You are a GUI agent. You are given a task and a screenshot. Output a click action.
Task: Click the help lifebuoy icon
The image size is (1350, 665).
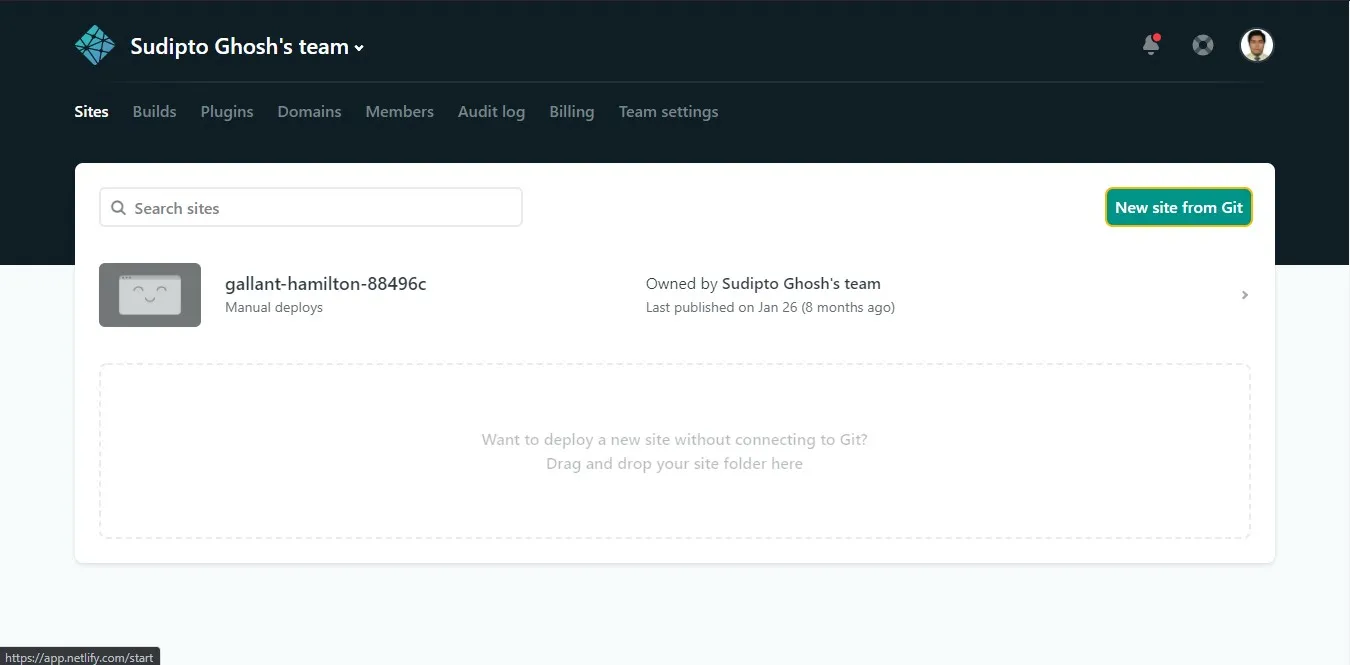1202,44
